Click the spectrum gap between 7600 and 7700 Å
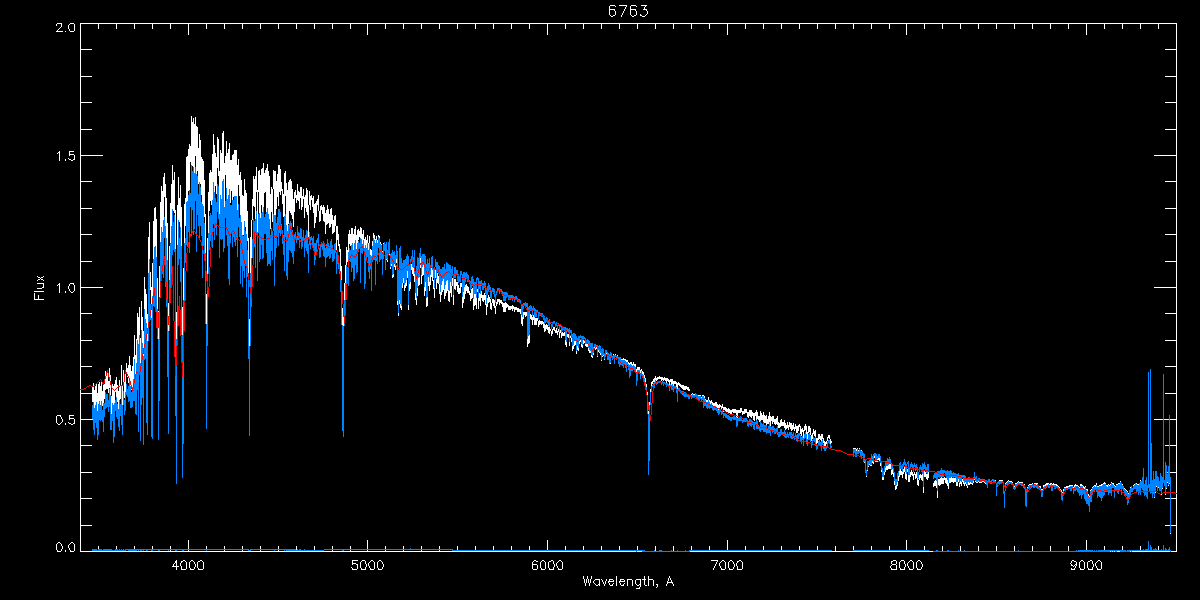This screenshot has width=1200, height=600. coord(842,451)
